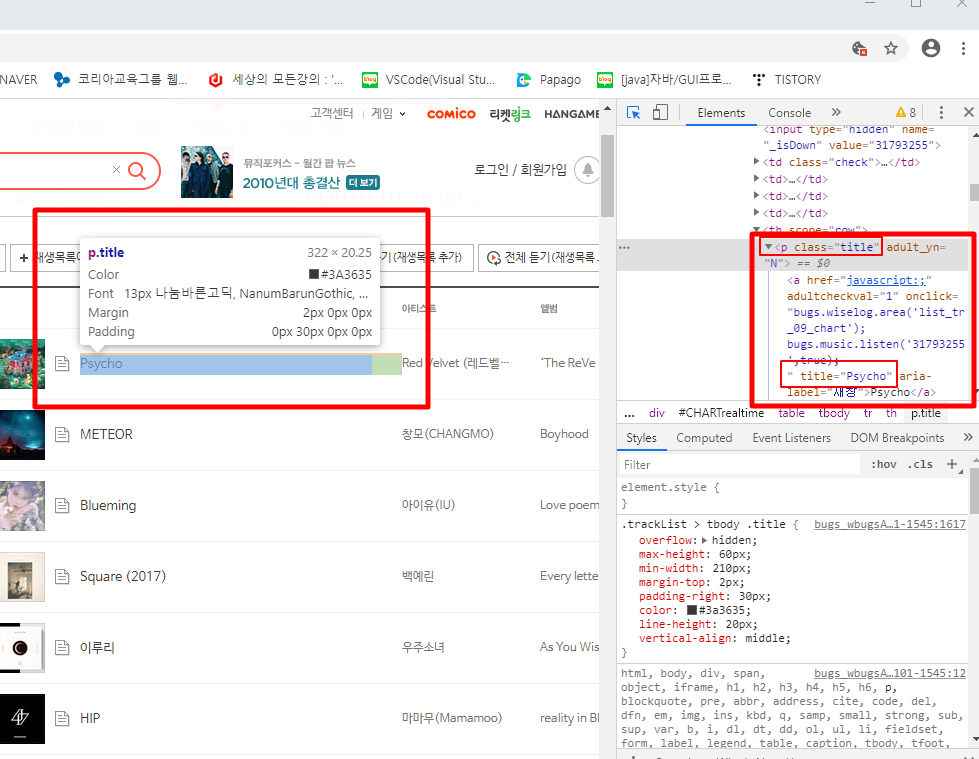Click the magnifier search icon
This screenshot has width=979, height=759.
[137, 170]
